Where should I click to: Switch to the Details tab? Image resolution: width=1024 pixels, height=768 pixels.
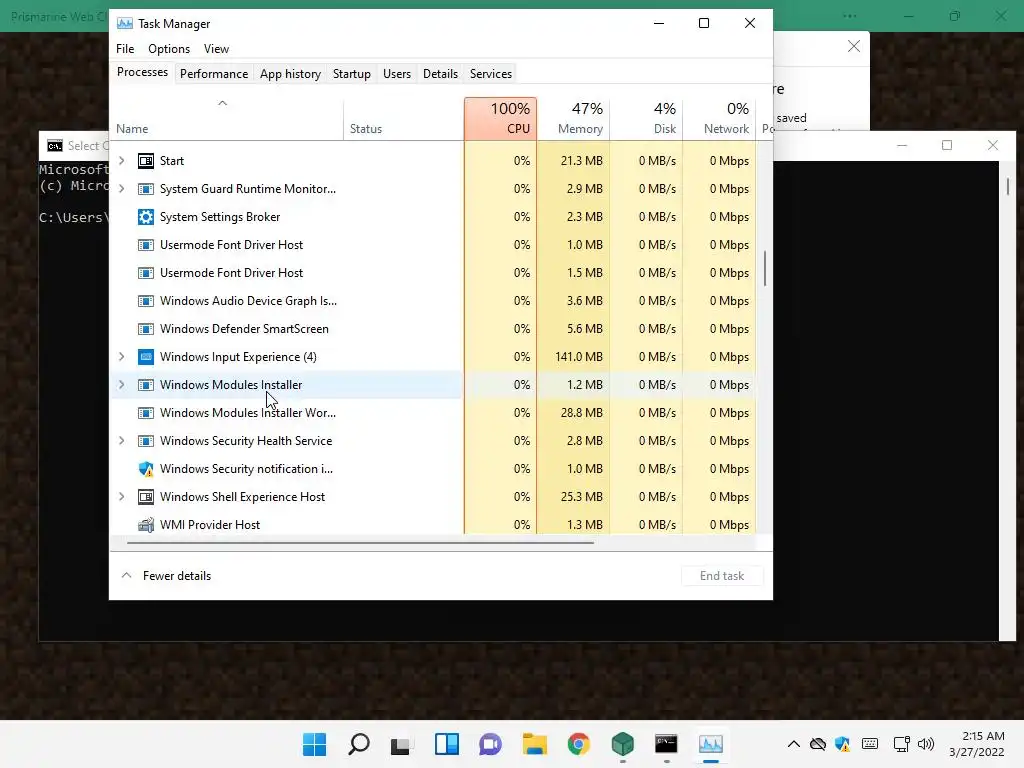pos(440,74)
